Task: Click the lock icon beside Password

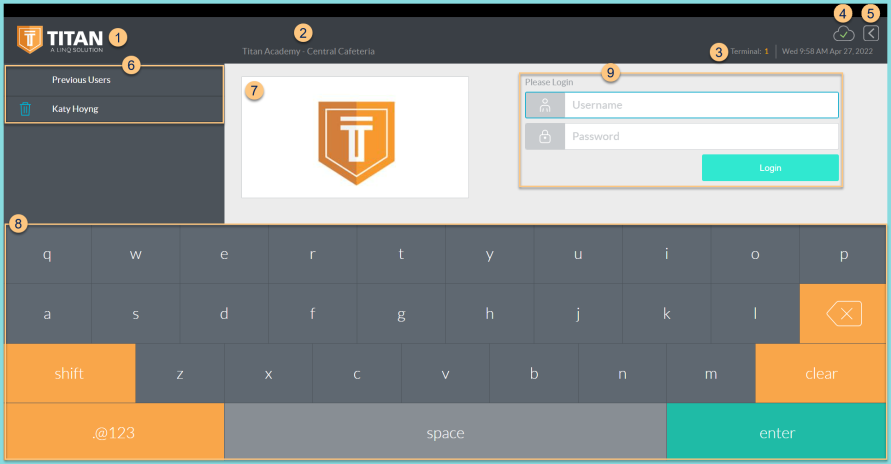Action: [545, 136]
